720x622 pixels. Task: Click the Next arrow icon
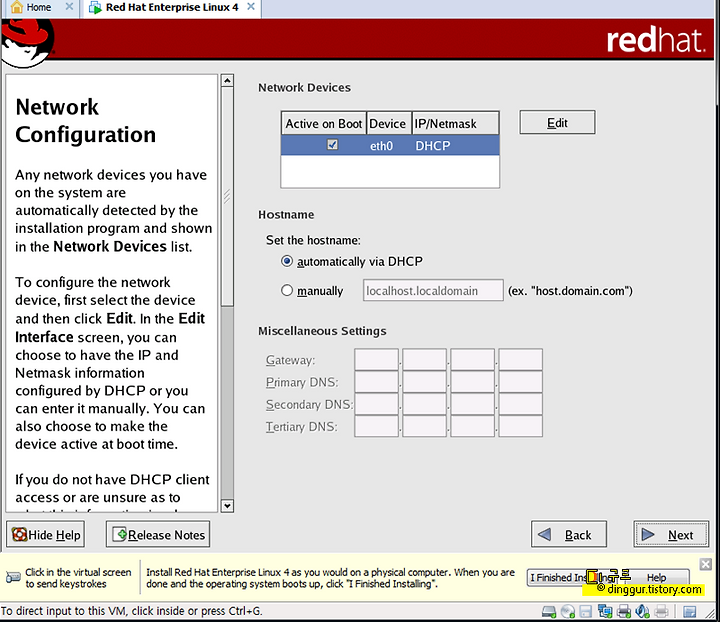(x=648, y=534)
